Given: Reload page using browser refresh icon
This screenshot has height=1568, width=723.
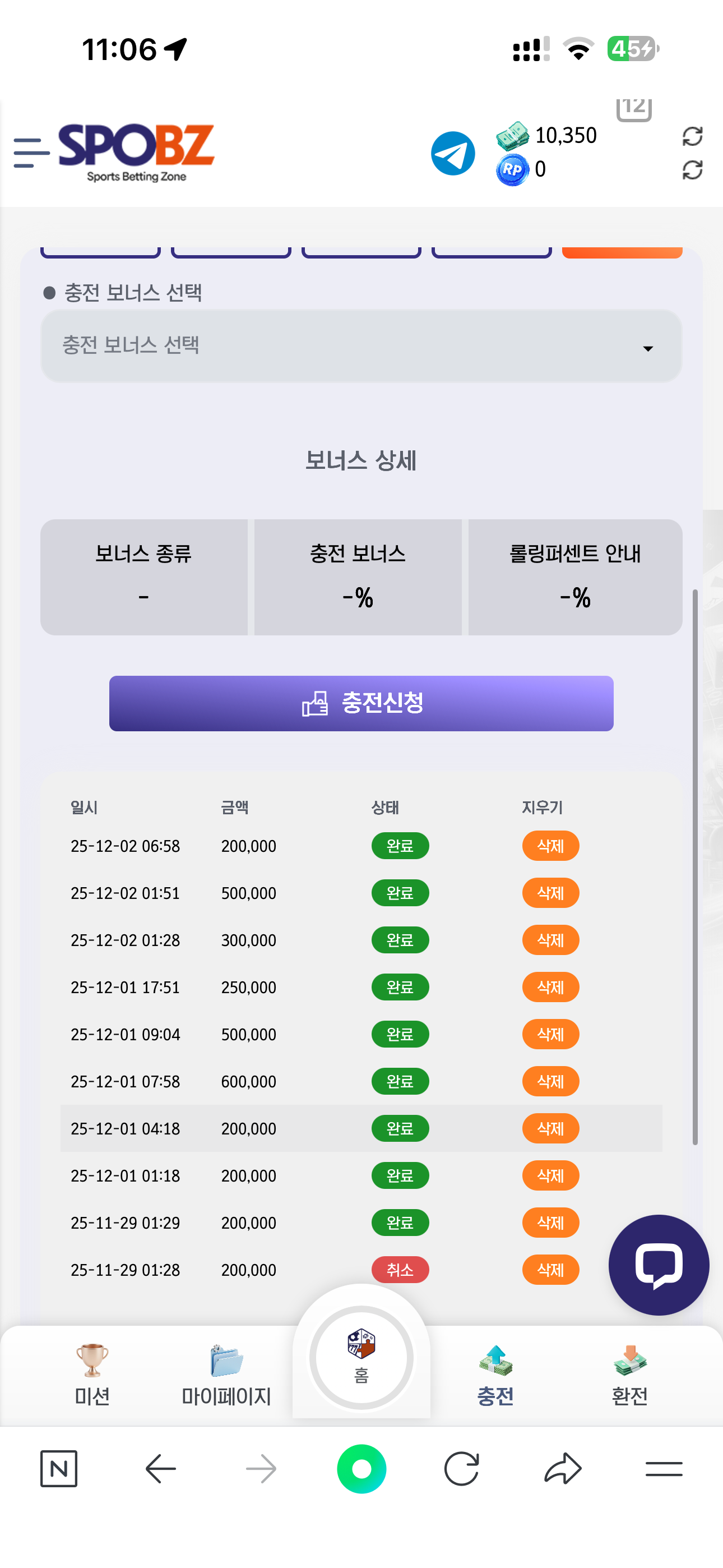Looking at the screenshot, I should tap(461, 1469).
